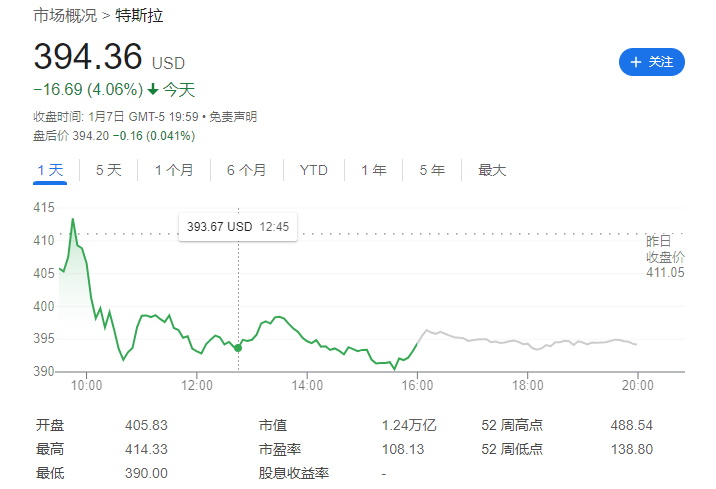
Task: Select the 6 个月 range tab
Action: (247, 170)
